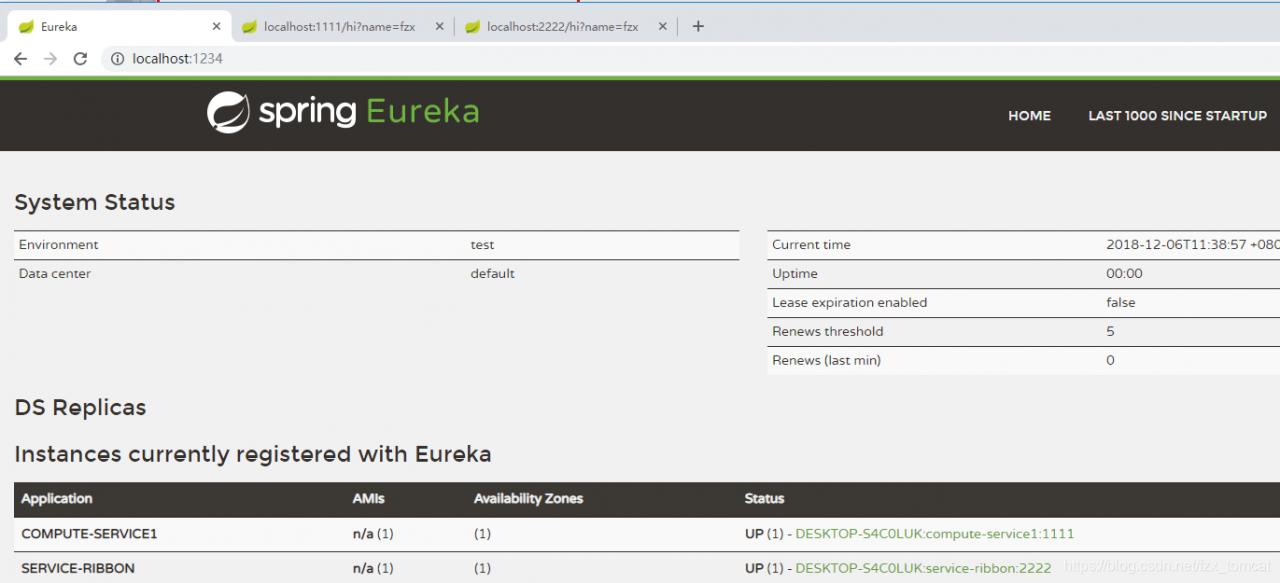Select the Data center label
This screenshot has height=583, width=1280.
point(55,274)
